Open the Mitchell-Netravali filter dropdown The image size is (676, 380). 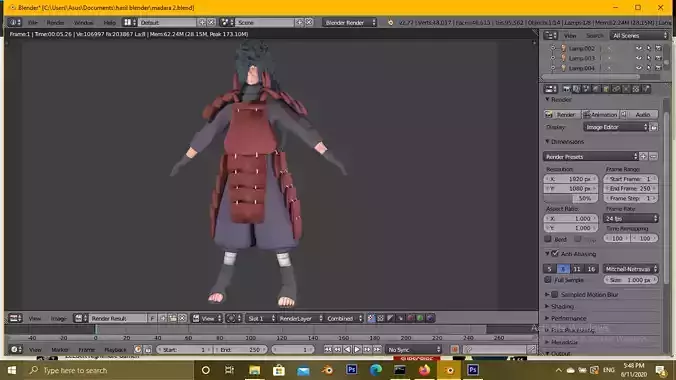pyautogui.click(x=630, y=269)
